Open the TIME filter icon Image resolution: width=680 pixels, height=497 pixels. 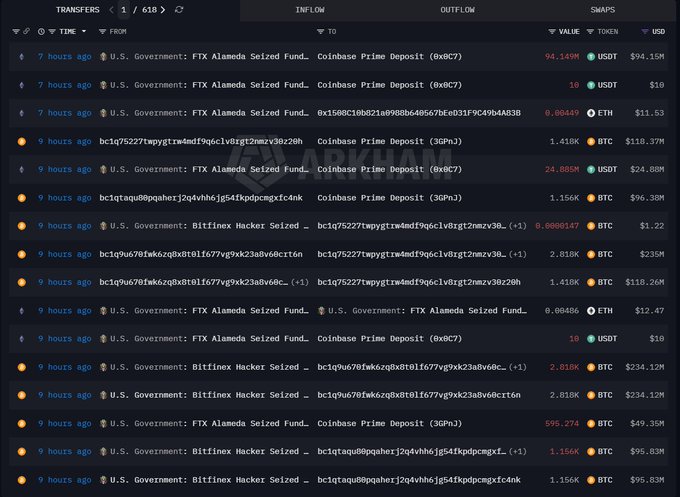tap(52, 32)
